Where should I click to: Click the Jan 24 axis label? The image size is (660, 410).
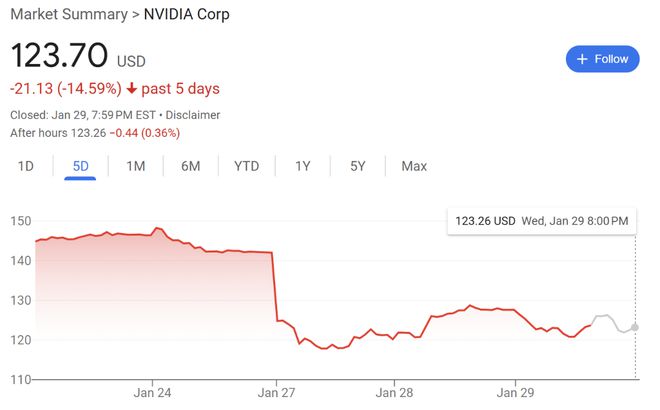(x=152, y=393)
